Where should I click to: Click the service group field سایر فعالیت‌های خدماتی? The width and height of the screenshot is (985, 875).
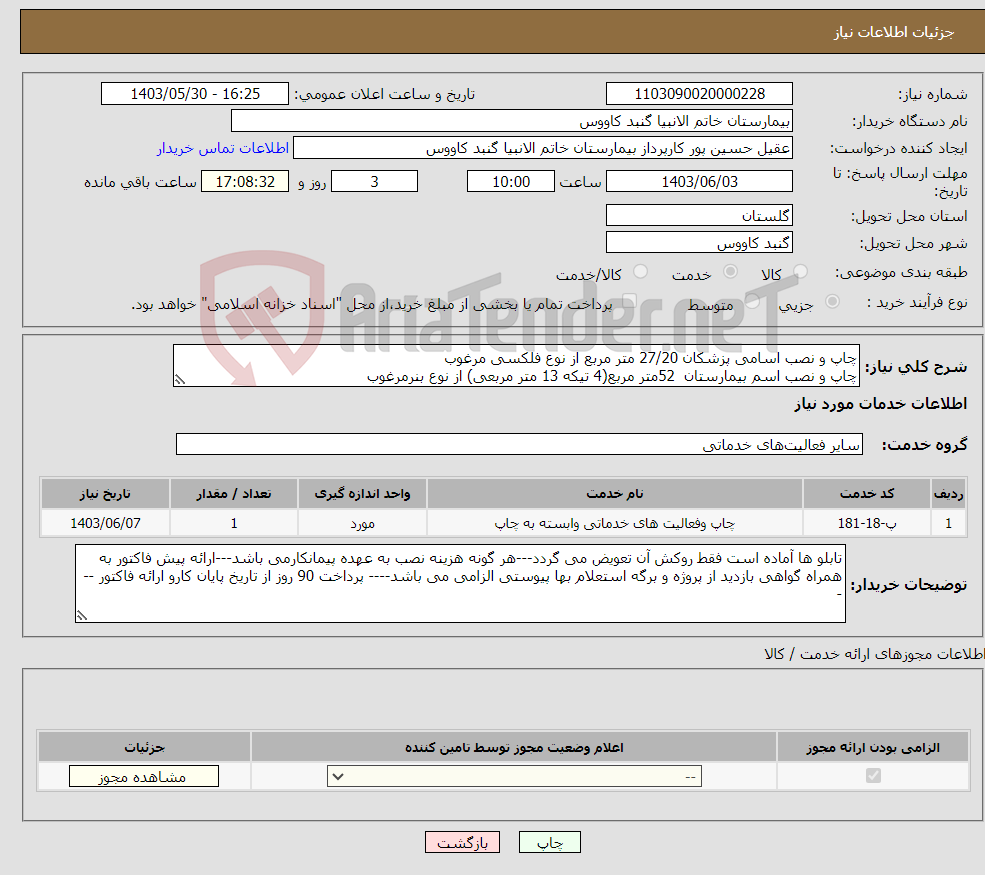point(519,444)
